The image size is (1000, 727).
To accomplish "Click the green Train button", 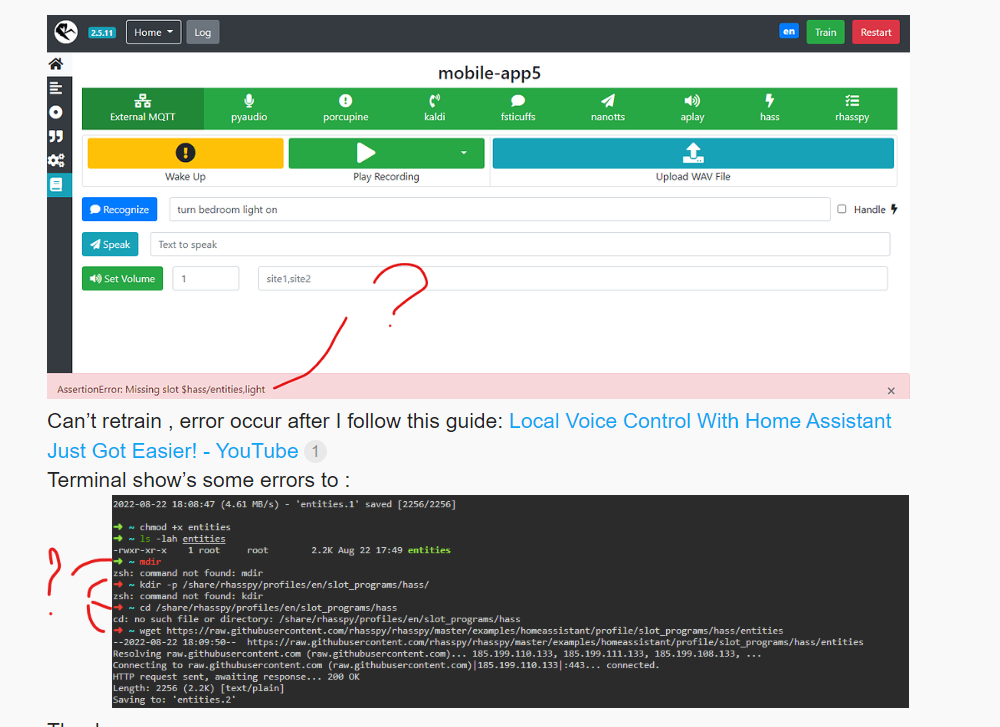I will point(825,33).
